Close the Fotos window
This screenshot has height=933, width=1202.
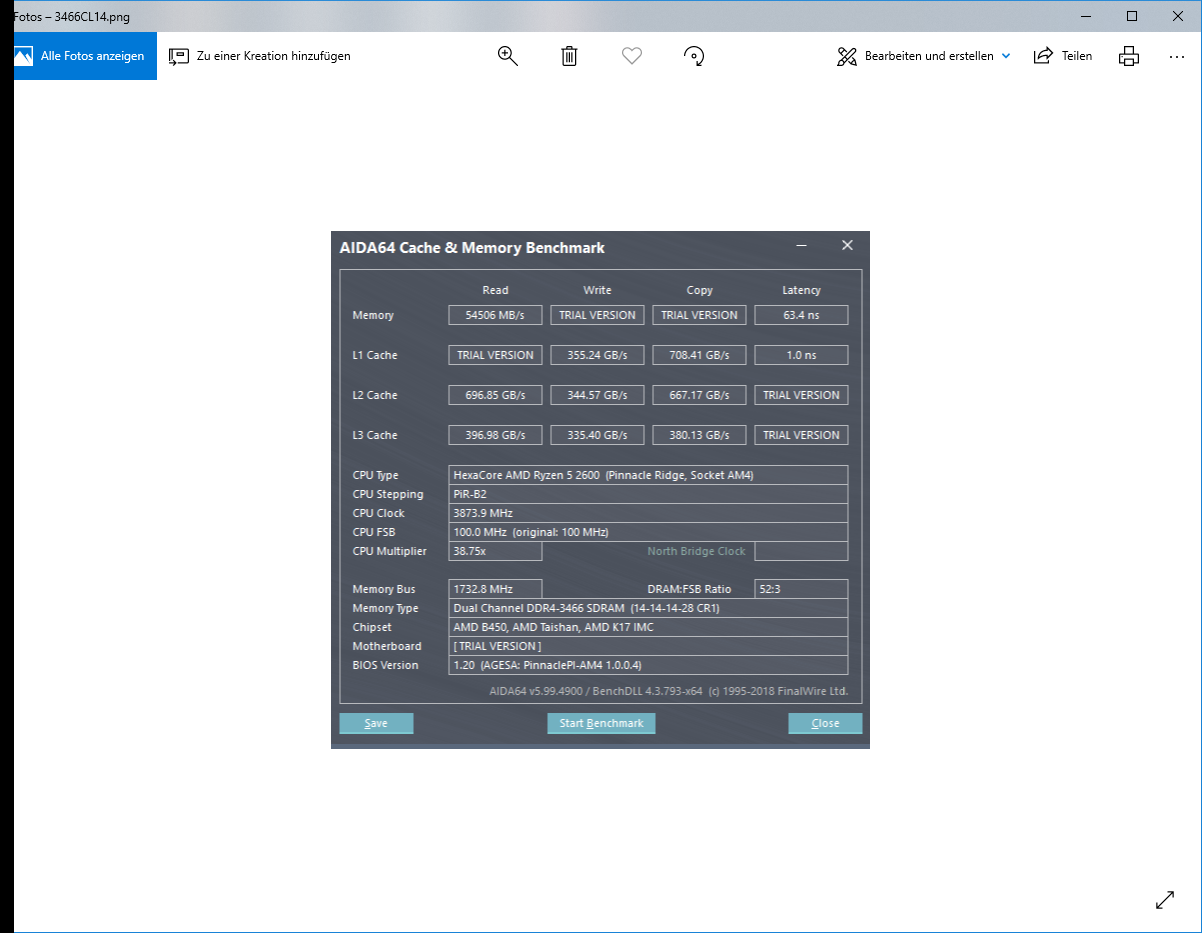click(1178, 16)
